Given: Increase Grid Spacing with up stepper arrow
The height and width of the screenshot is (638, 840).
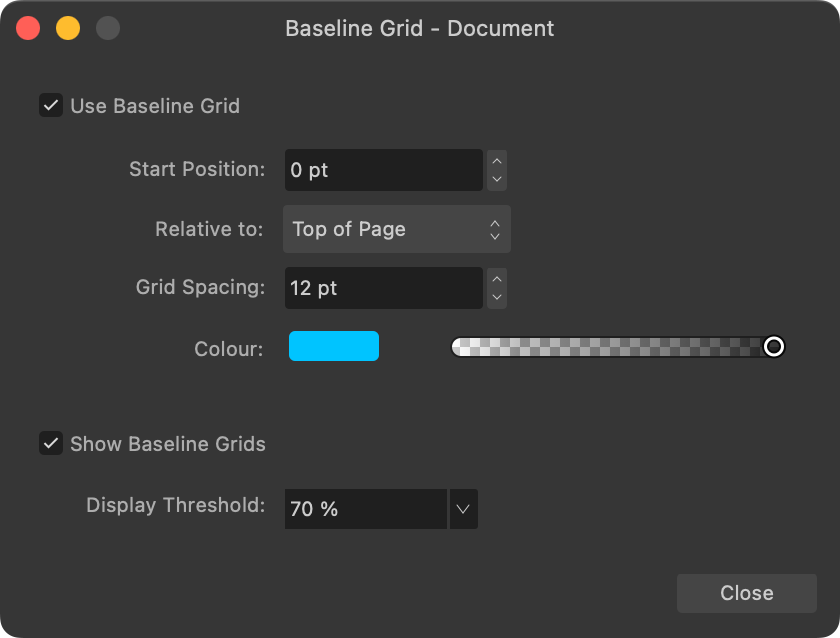Looking at the screenshot, I should 497,279.
